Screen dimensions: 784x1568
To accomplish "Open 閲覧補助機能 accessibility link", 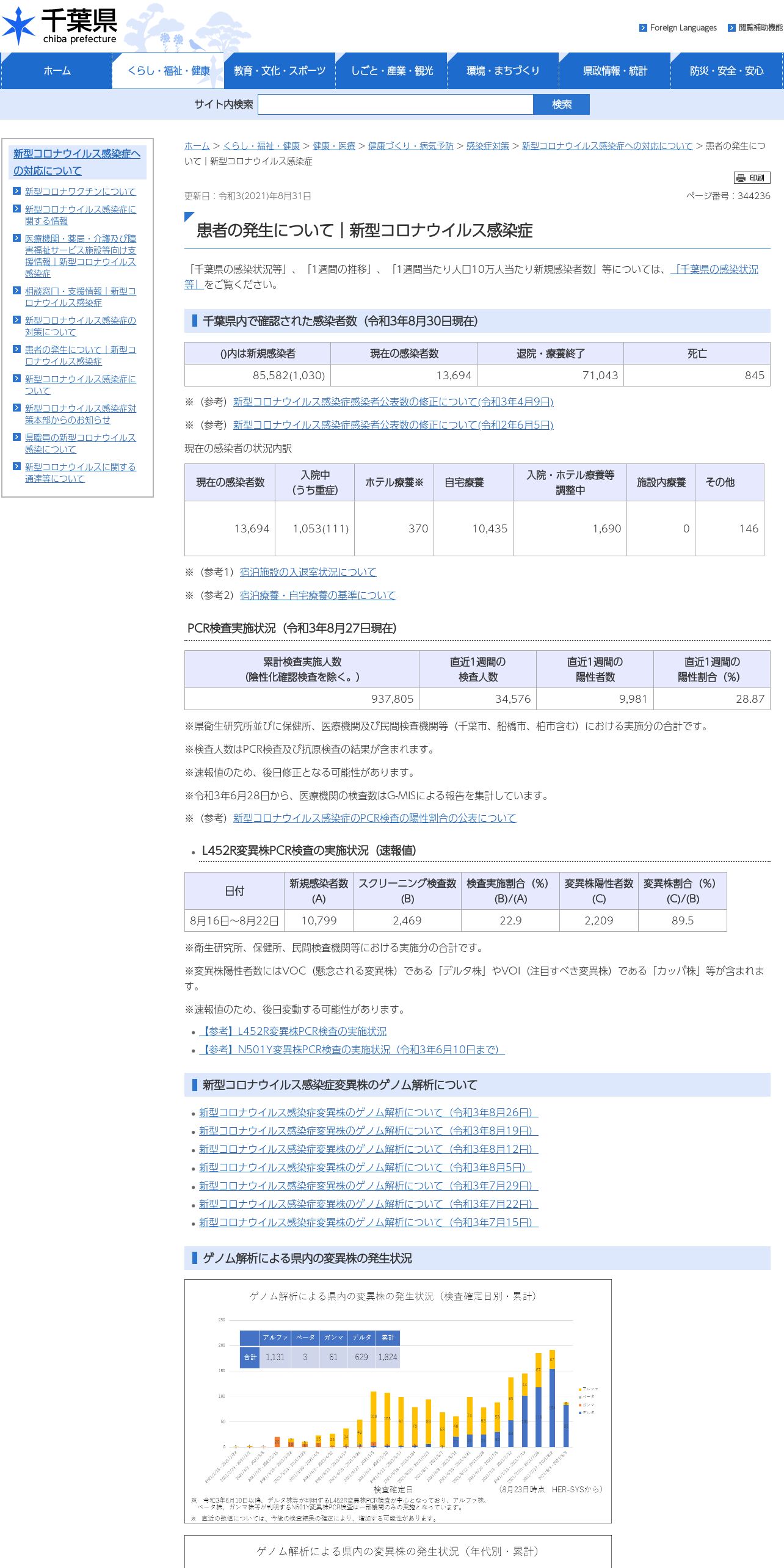I will click(x=760, y=27).
